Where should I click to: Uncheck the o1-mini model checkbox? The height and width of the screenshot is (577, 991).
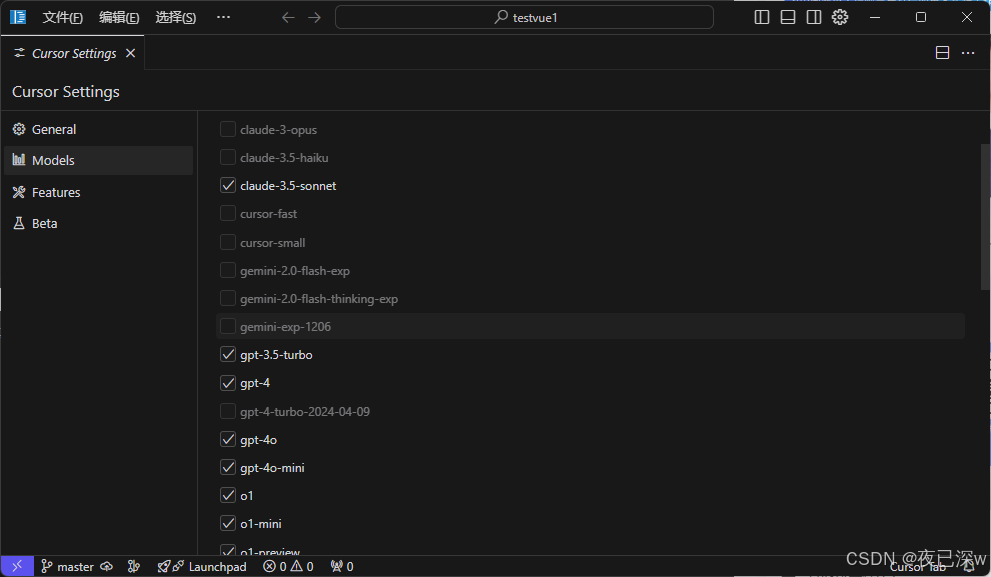(x=228, y=523)
